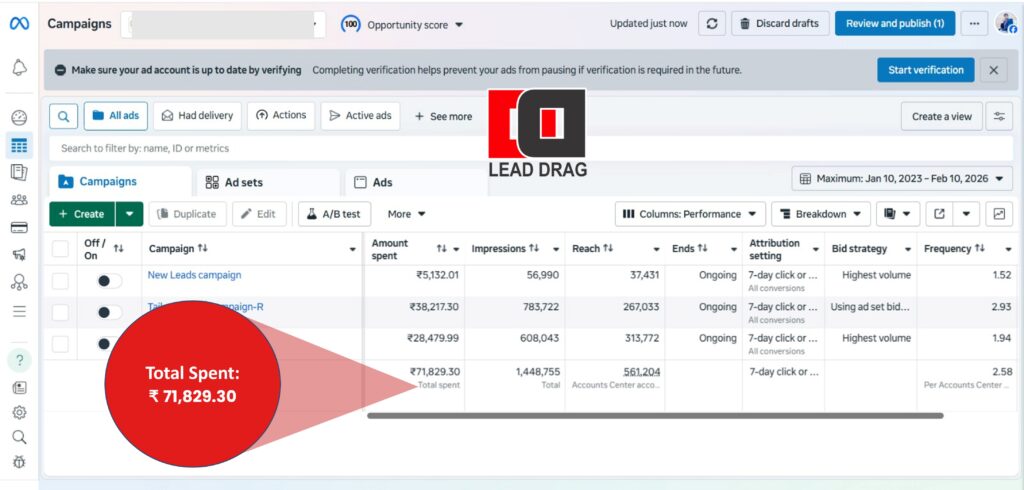Select all campaigns header checkbox

coord(61,248)
